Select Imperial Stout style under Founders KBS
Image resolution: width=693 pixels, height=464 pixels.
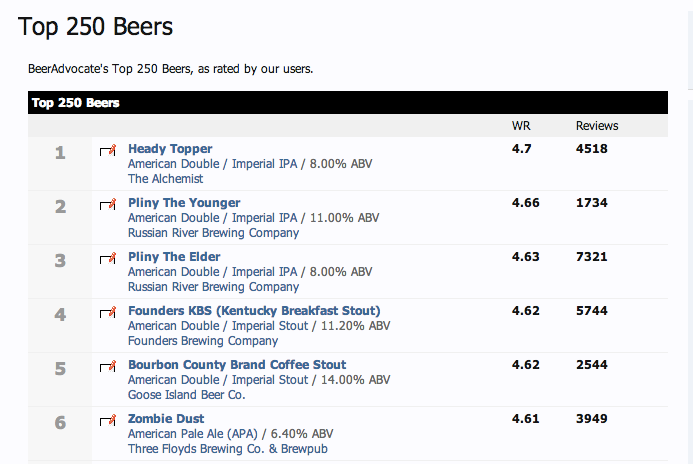coord(218,326)
